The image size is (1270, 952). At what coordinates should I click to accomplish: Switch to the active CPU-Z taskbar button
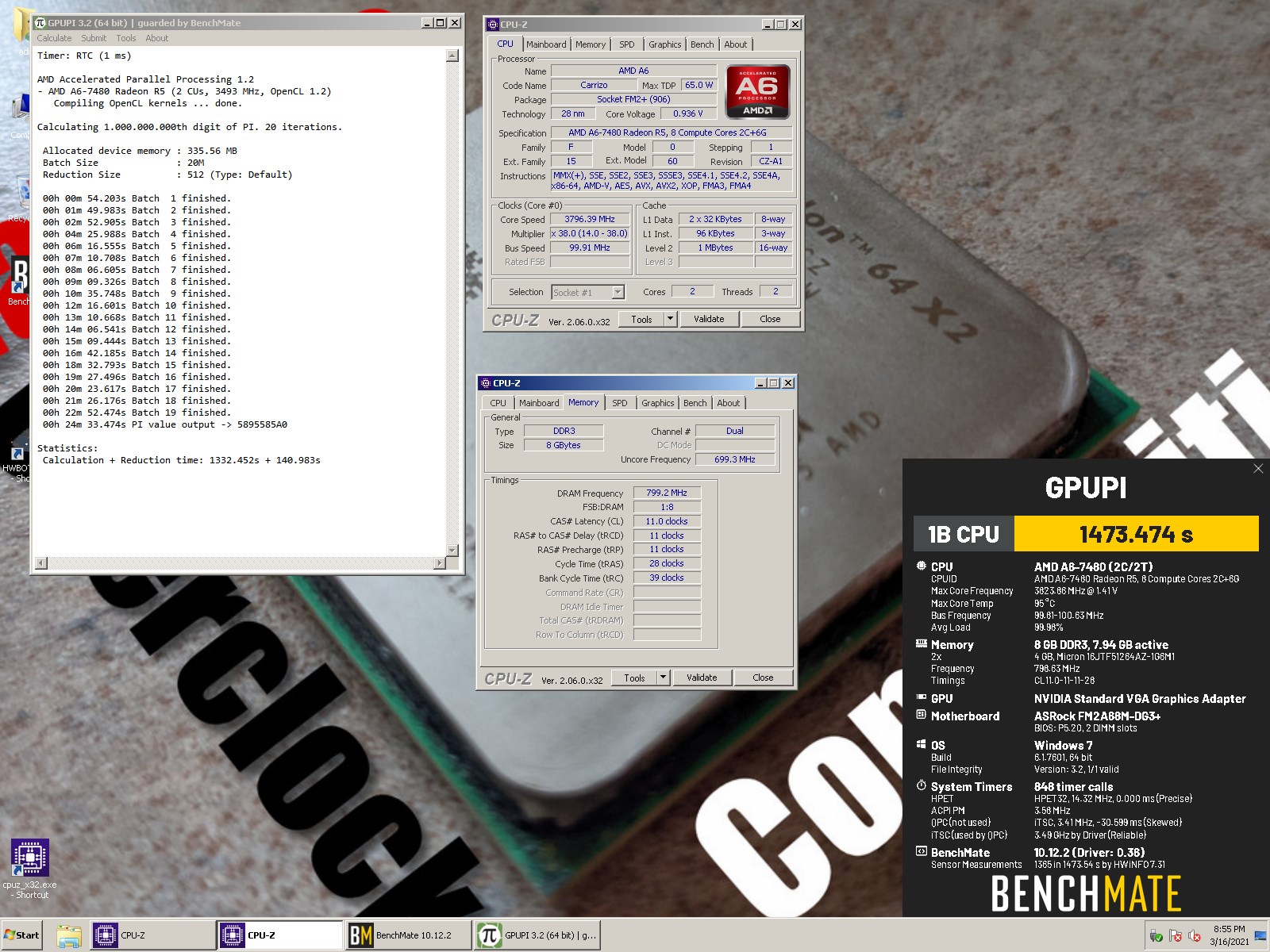(279, 935)
